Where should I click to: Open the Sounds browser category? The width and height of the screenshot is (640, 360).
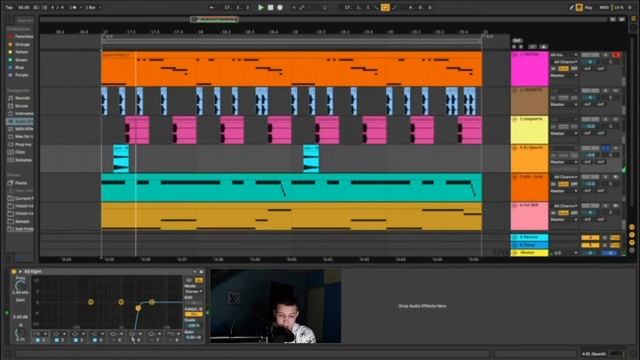20,98
